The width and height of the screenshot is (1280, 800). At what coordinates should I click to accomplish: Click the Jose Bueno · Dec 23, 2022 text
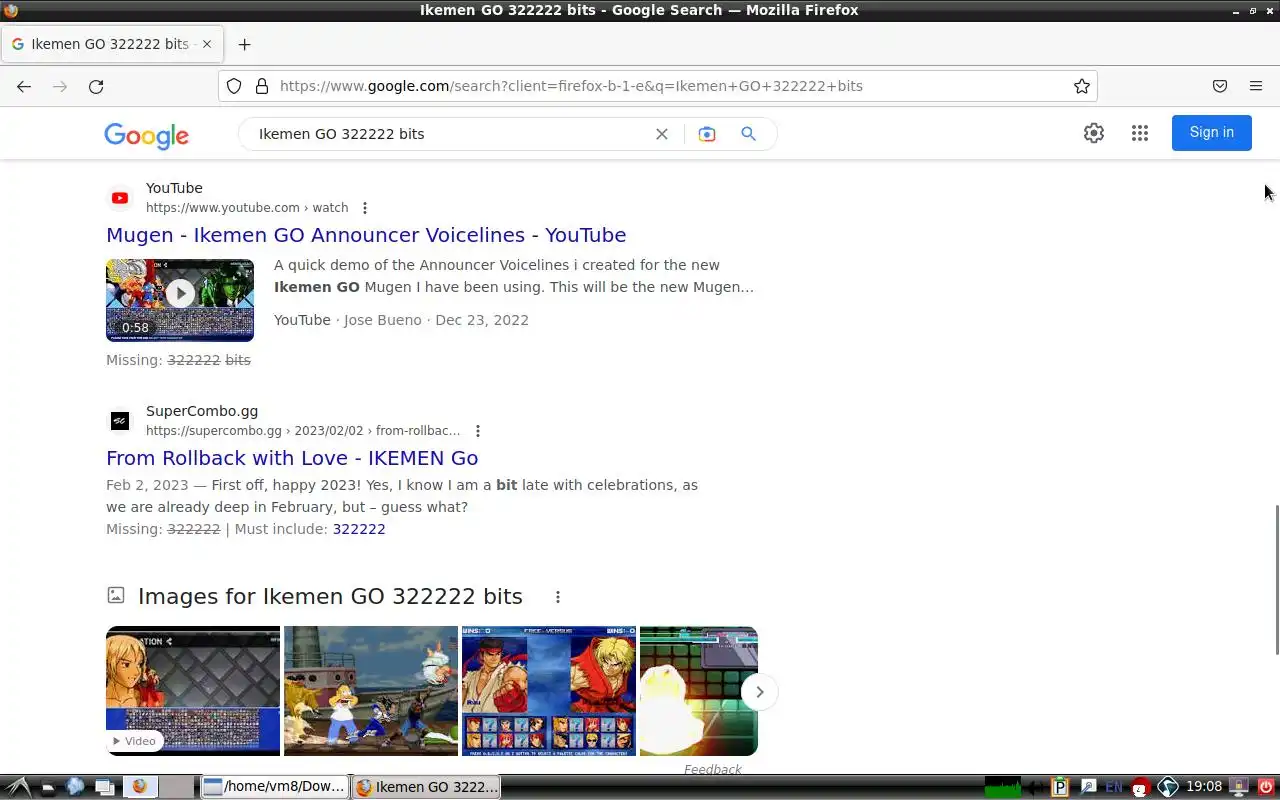click(436, 320)
